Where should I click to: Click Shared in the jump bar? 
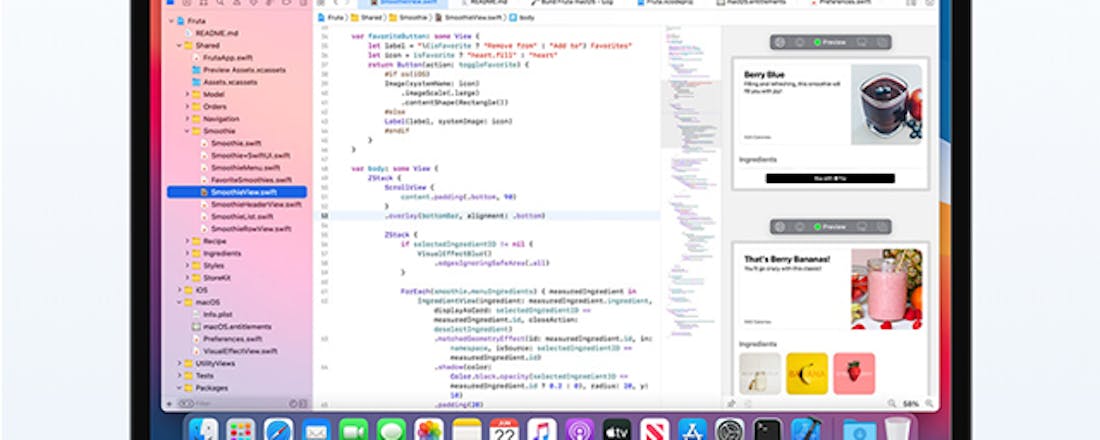pyautogui.click(x=365, y=18)
